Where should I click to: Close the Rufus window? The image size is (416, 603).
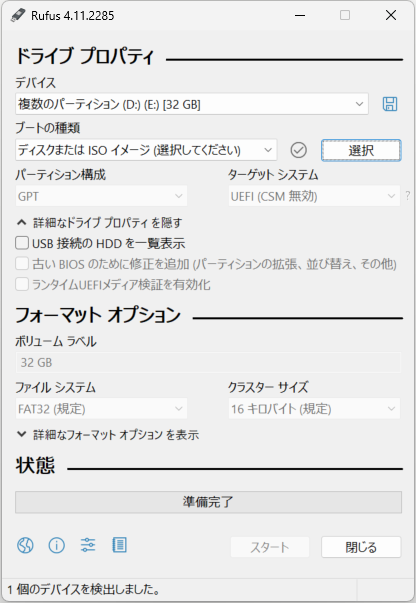coord(391,15)
